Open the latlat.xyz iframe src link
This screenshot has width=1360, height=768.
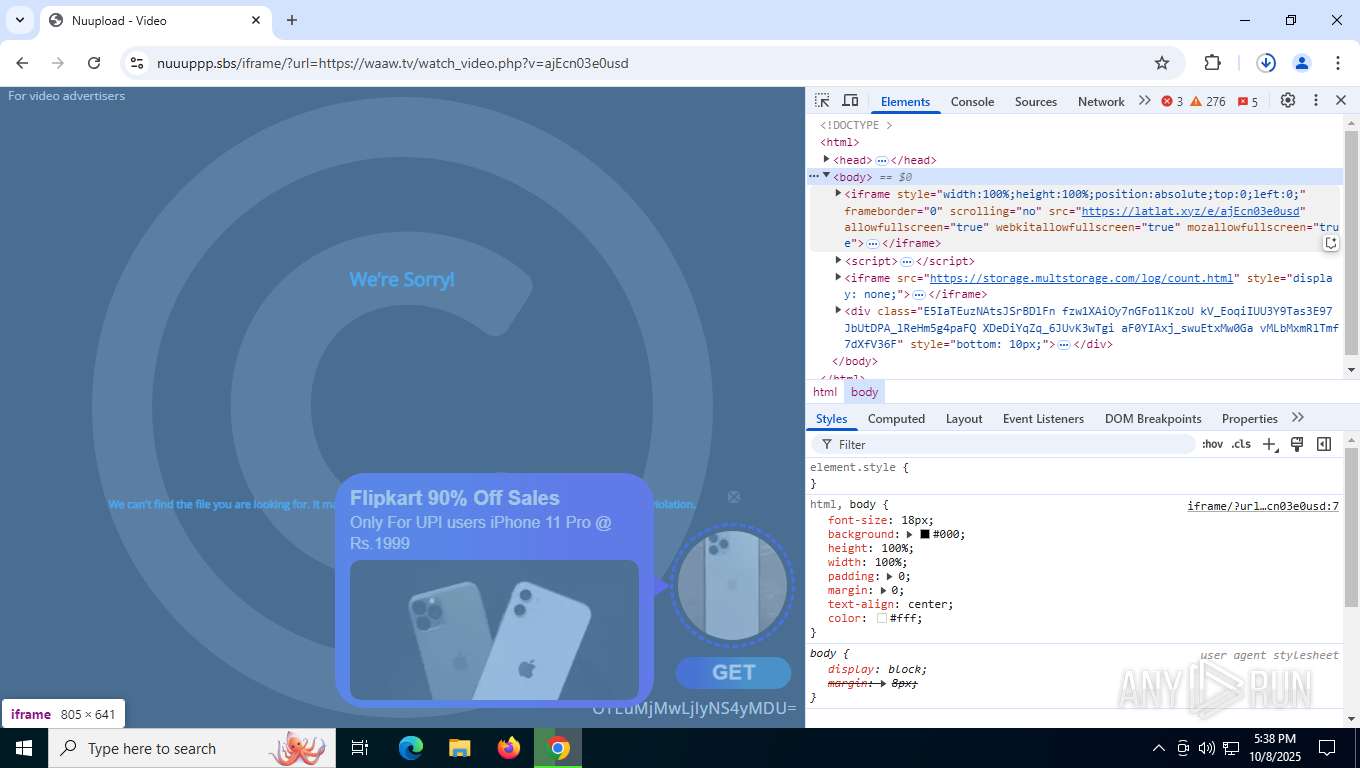1190,211
